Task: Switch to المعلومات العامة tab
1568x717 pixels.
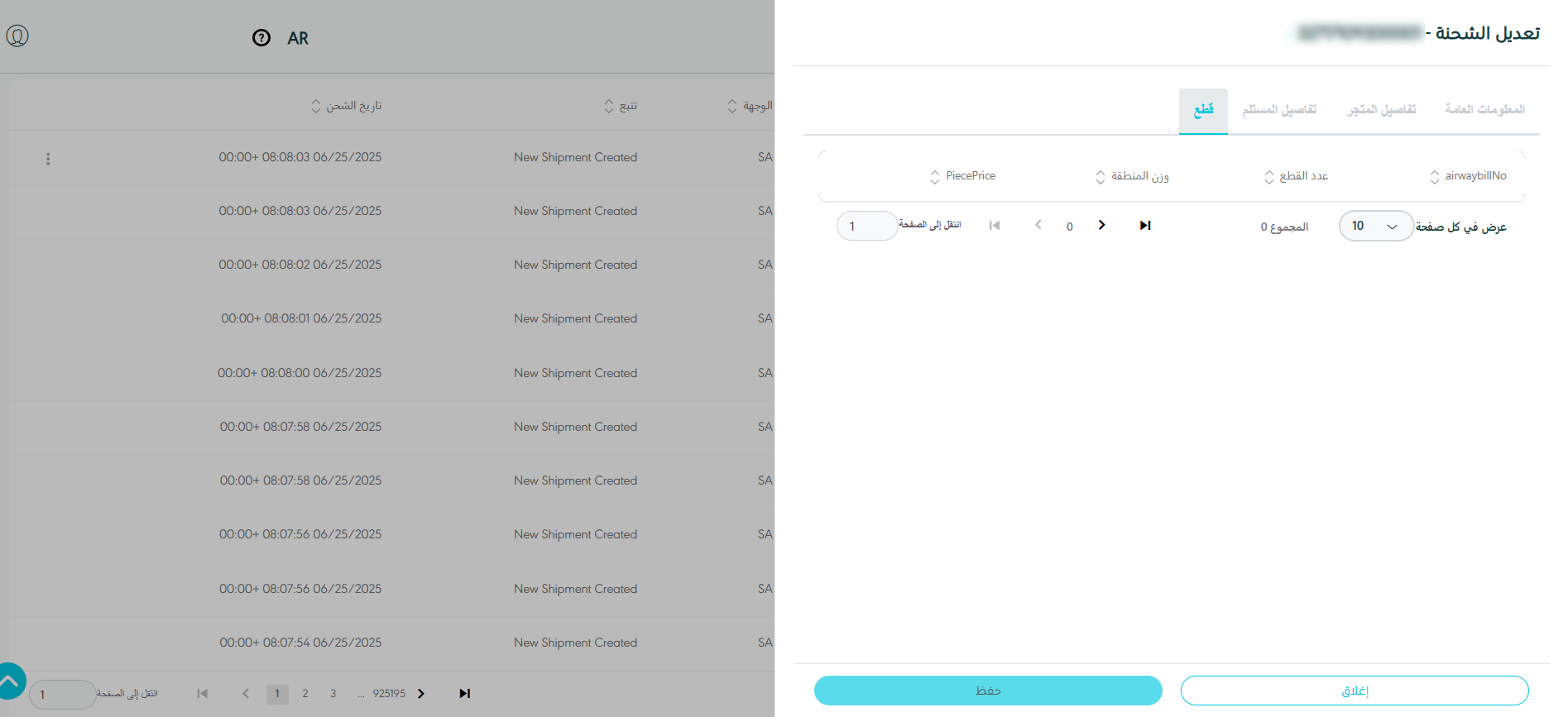Action: pyautogui.click(x=1484, y=110)
